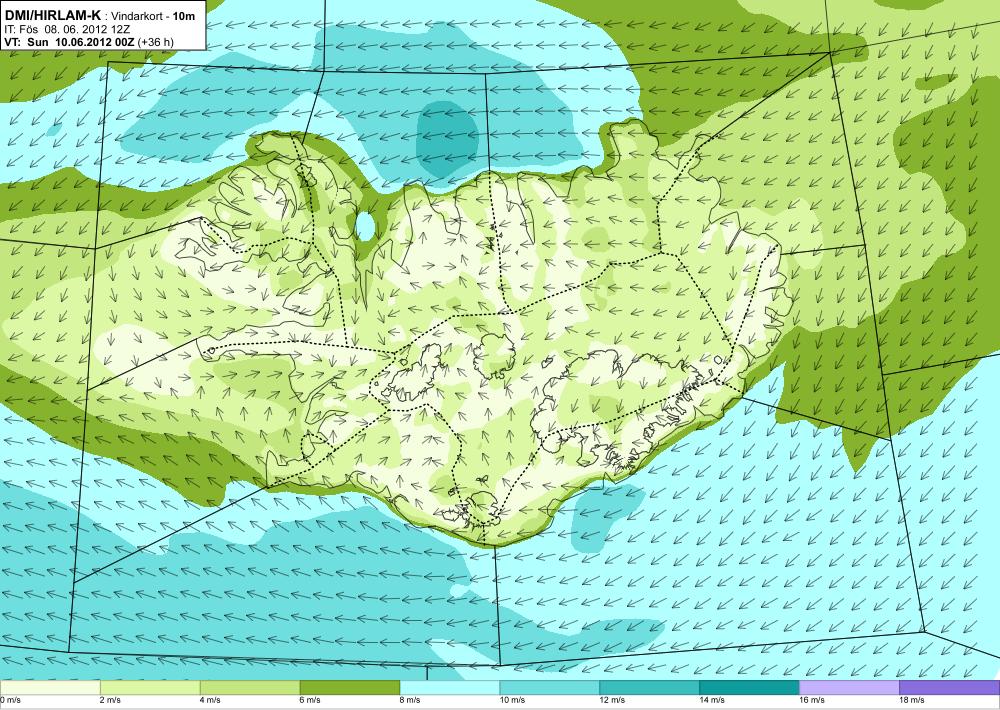The height and width of the screenshot is (710, 1000).
Task: Click the light teal 10–12 m/s legend swatch
Action: (550, 688)
